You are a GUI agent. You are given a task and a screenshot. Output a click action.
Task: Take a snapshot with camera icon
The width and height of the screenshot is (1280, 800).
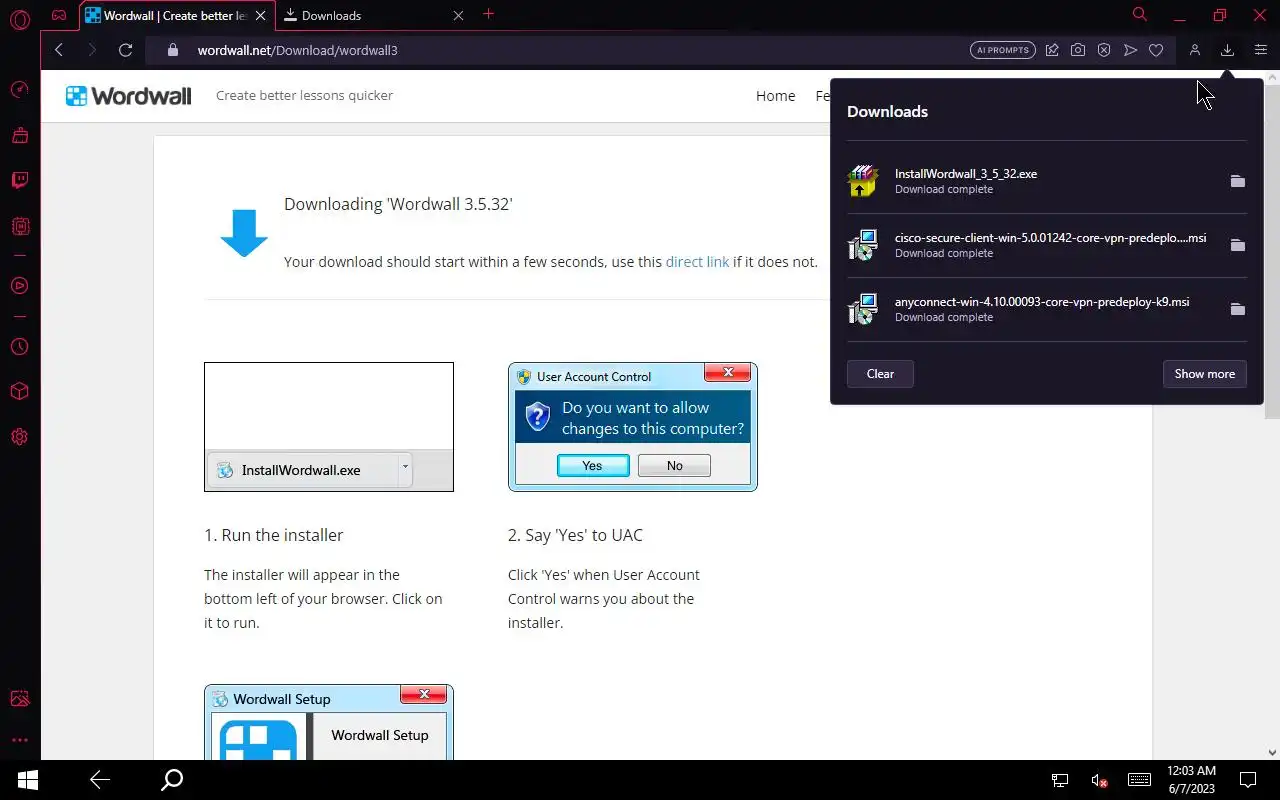pyautogui.click(x=1078, y=50)
